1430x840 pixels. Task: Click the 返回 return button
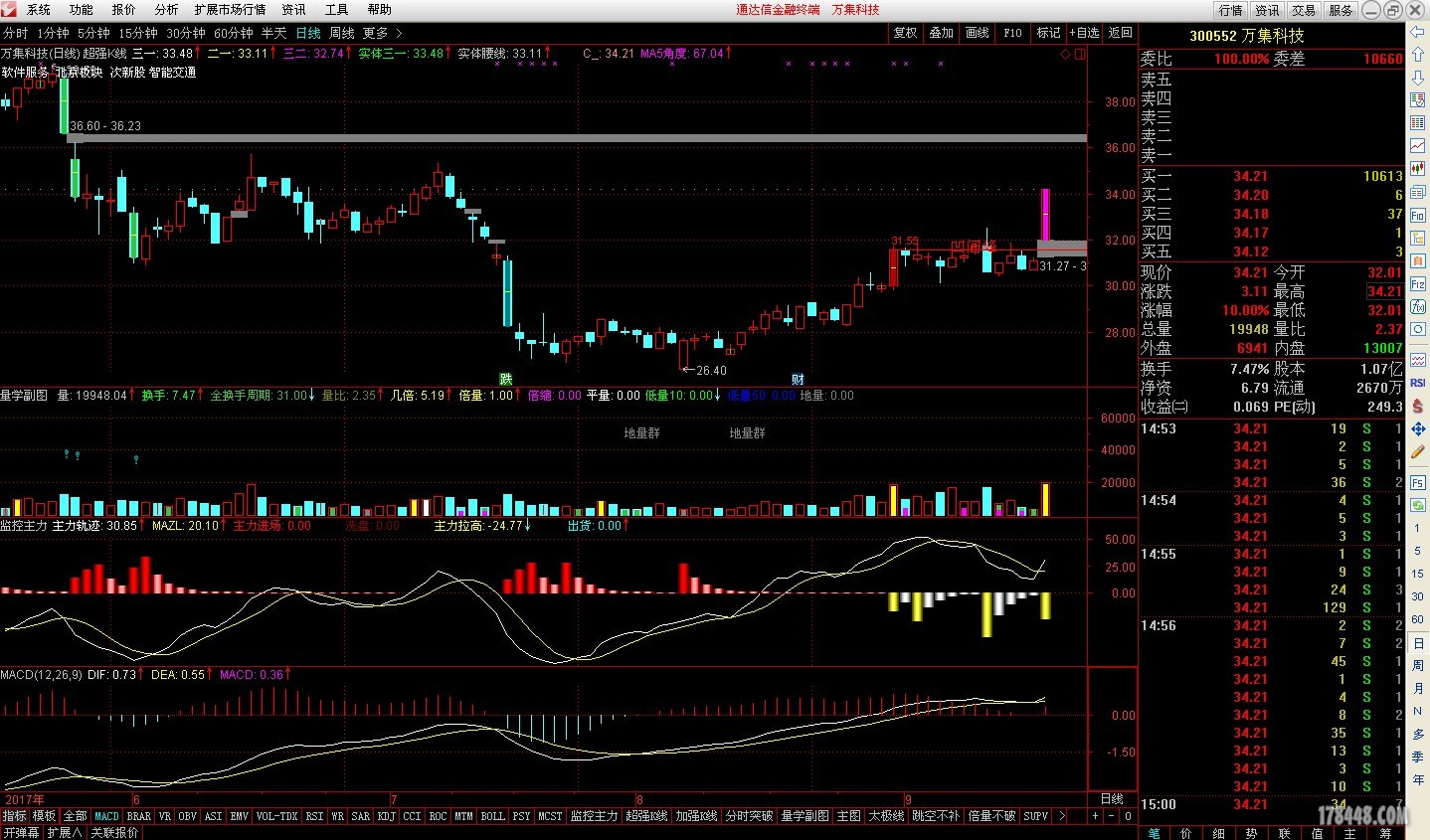(x=1121, y=33)
